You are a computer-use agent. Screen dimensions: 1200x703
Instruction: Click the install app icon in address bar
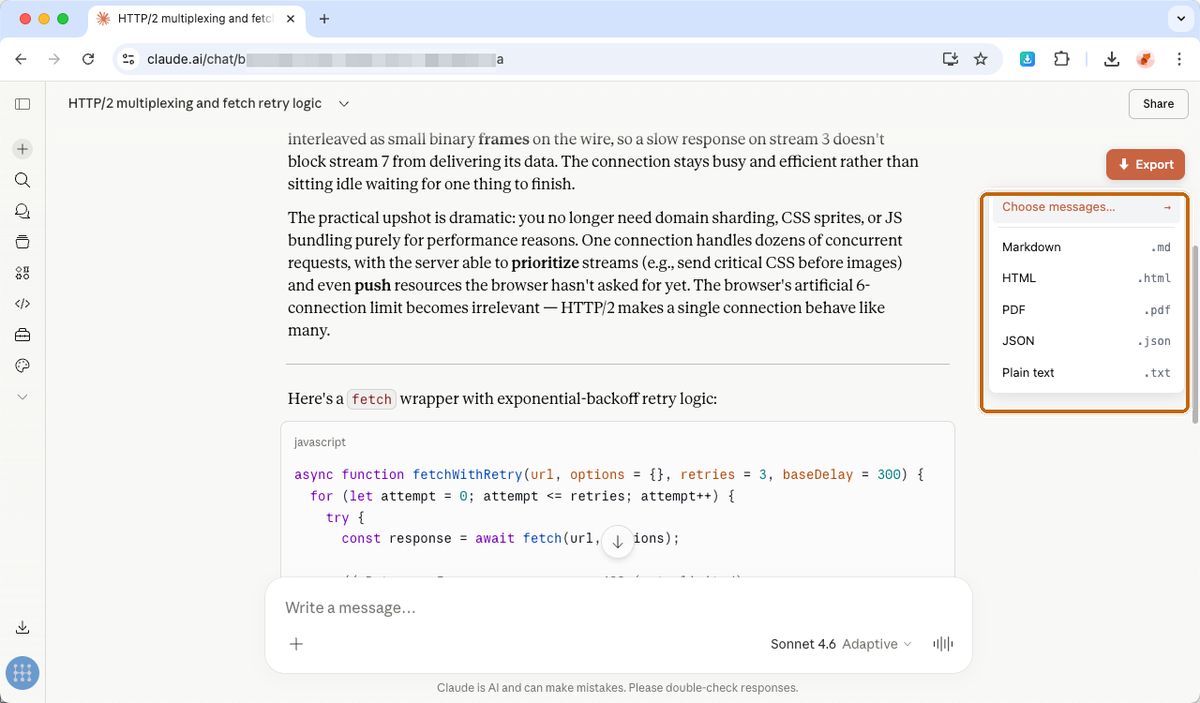(x=950, y=60)
